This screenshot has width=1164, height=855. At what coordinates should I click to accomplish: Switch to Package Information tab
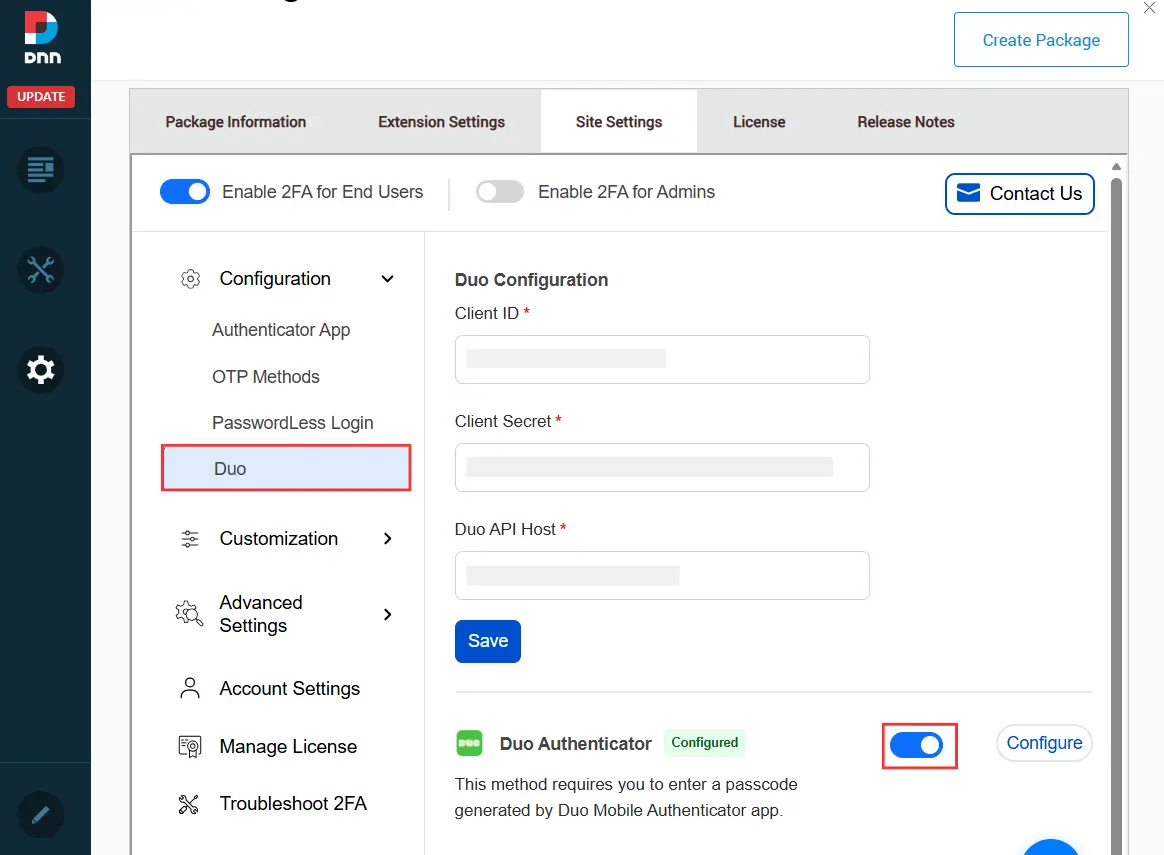(x=235, y=122)
